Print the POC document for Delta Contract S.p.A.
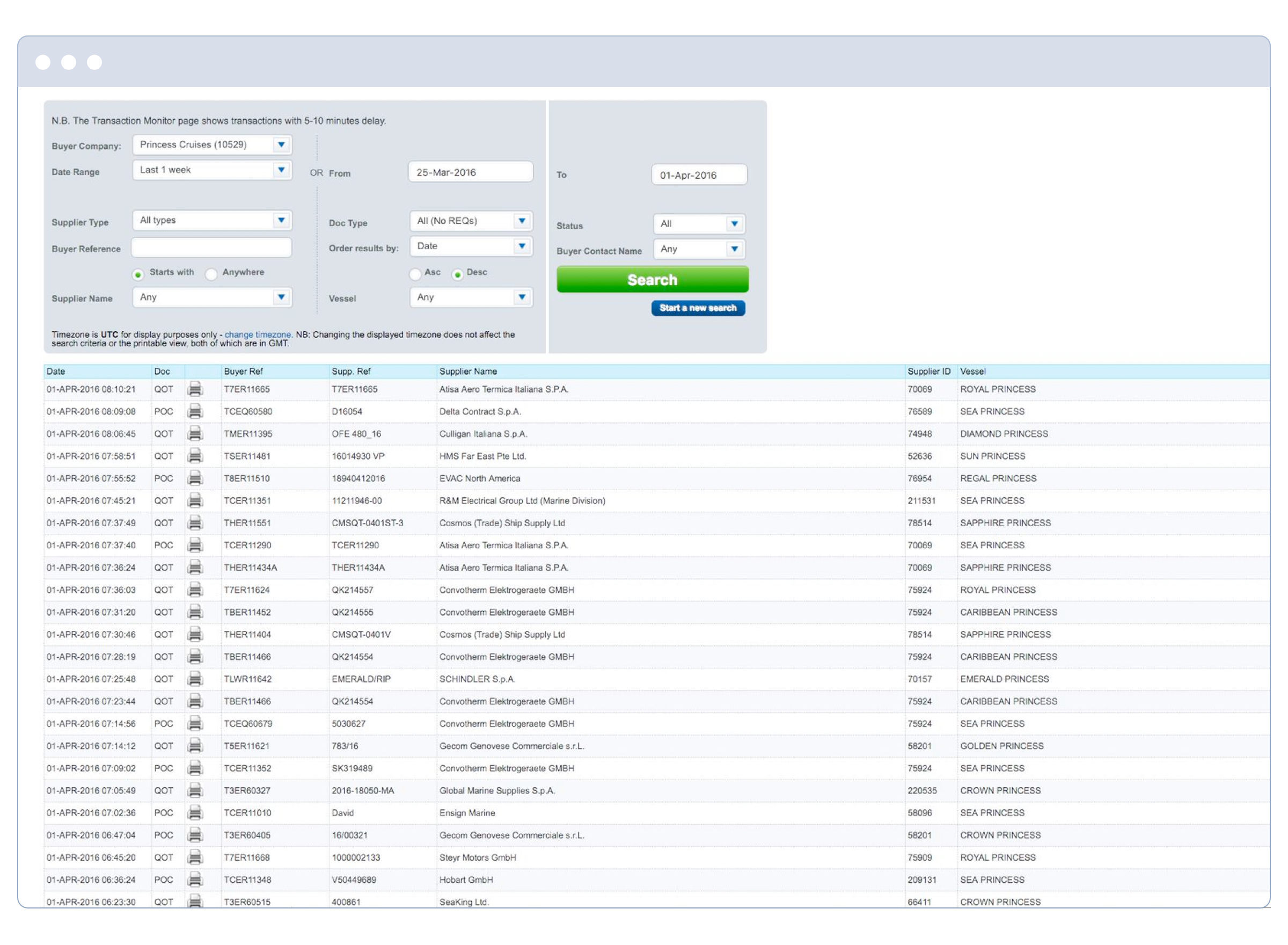This screenshot has width=1288, height=945. click(196, 411)
